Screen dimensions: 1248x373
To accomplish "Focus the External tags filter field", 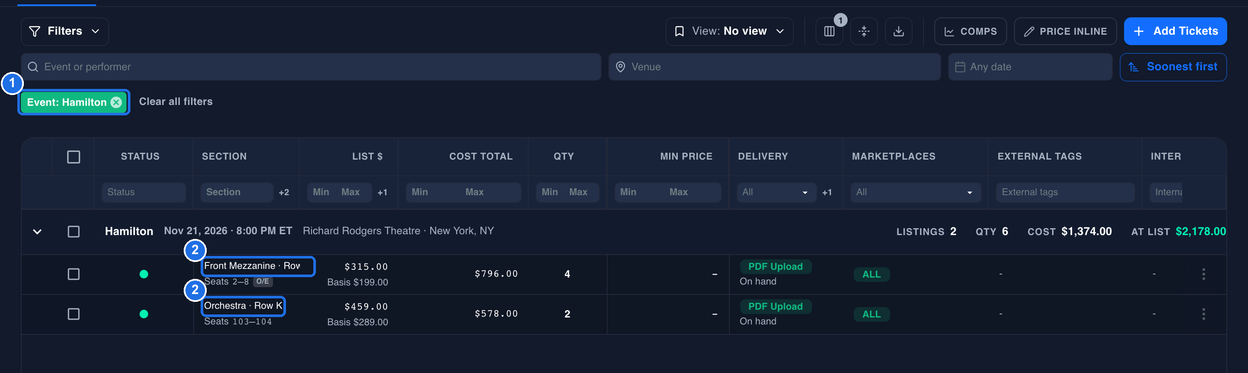I will pos(1066,192).
